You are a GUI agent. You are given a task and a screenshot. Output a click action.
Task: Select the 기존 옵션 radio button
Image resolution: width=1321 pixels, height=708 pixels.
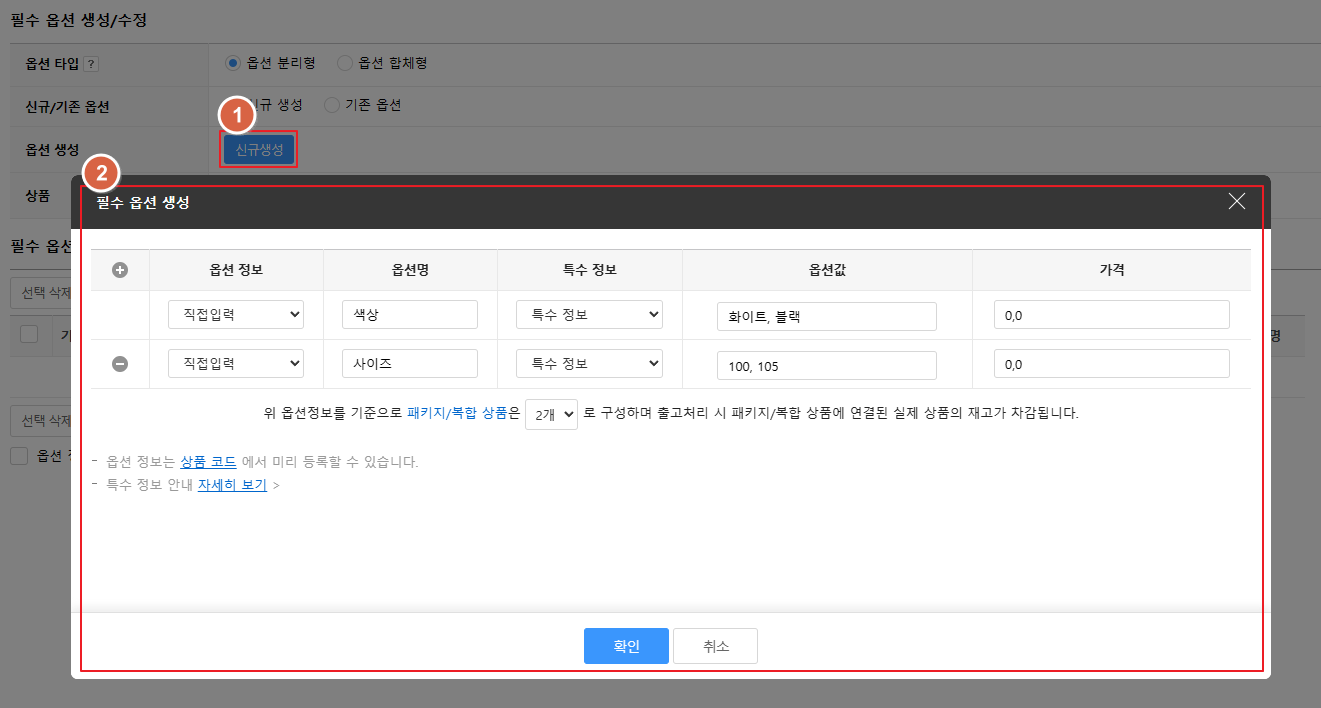tap(332, 105)
